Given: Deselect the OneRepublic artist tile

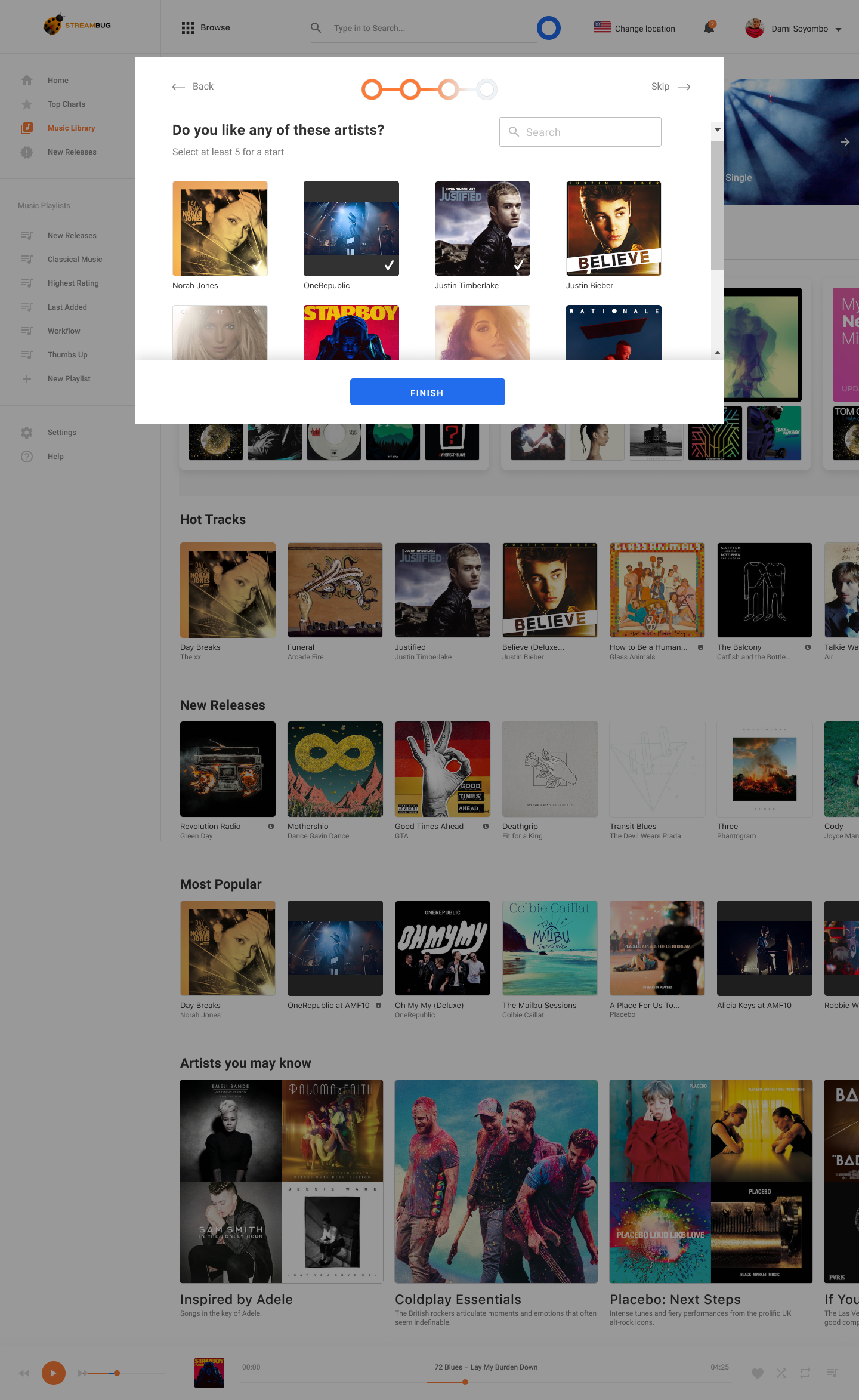Looking at the screenshot, I should [351, 229].
